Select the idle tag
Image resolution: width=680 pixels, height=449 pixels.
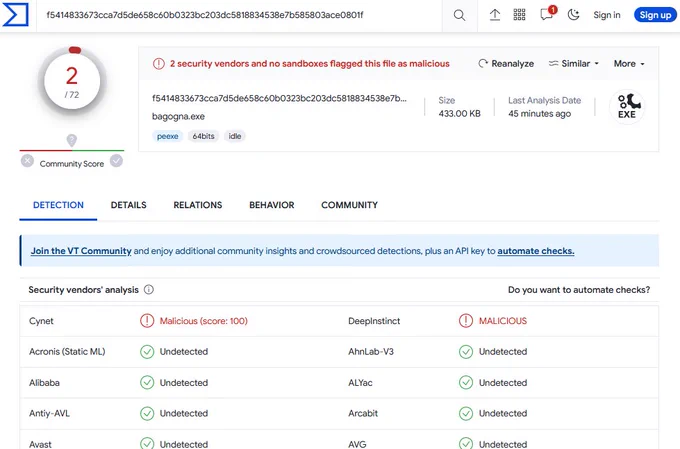235,136
